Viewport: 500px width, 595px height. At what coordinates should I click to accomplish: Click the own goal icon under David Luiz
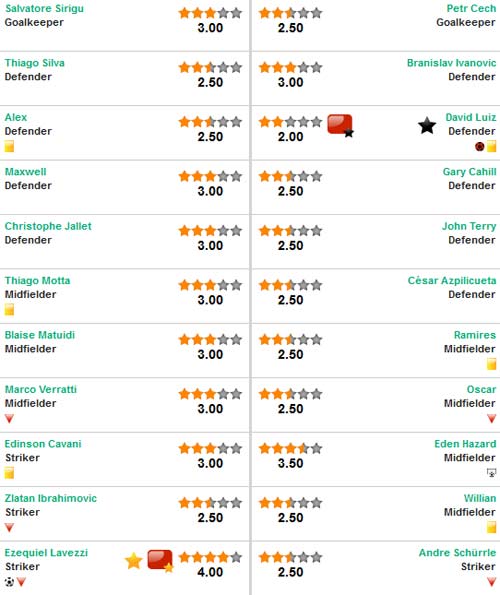480,146
